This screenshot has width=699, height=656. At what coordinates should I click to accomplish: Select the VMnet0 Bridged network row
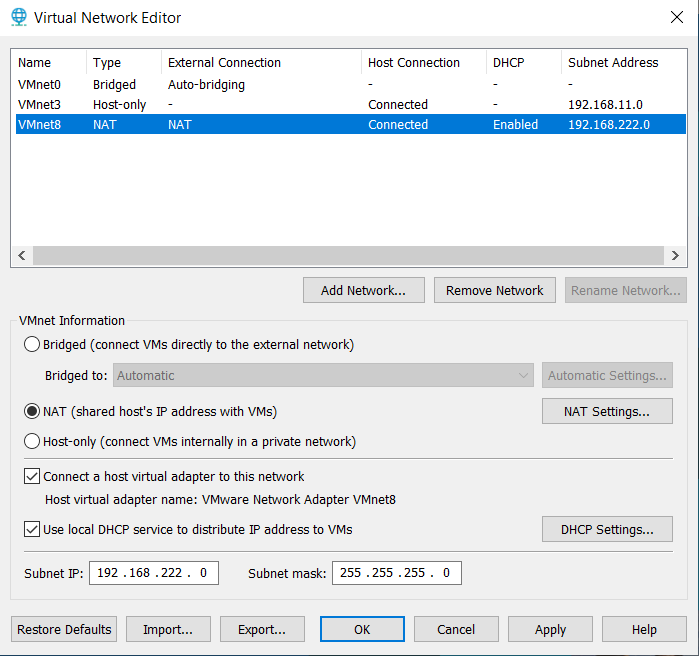[350, 84]
